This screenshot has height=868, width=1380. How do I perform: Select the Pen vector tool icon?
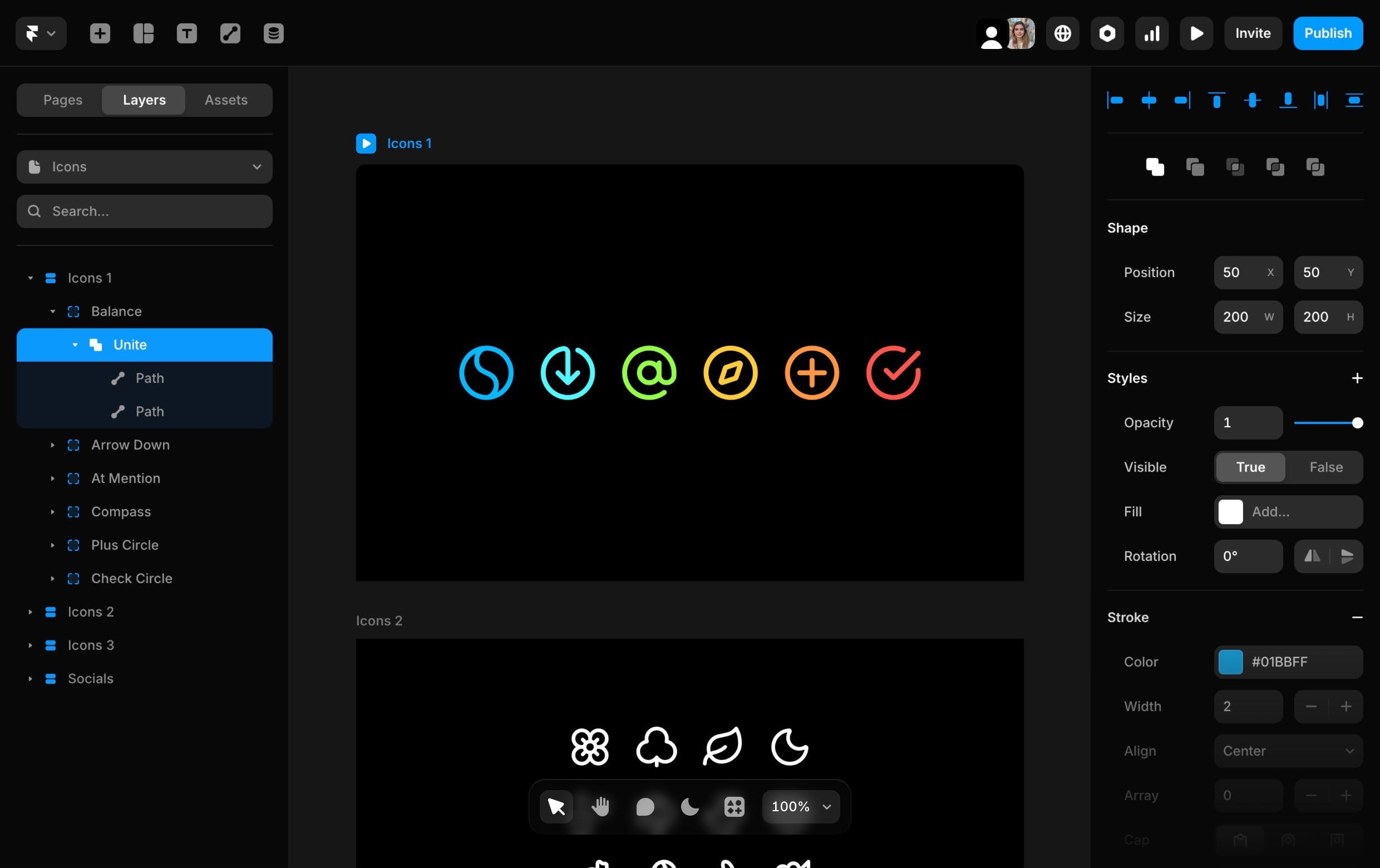point(230,33)
